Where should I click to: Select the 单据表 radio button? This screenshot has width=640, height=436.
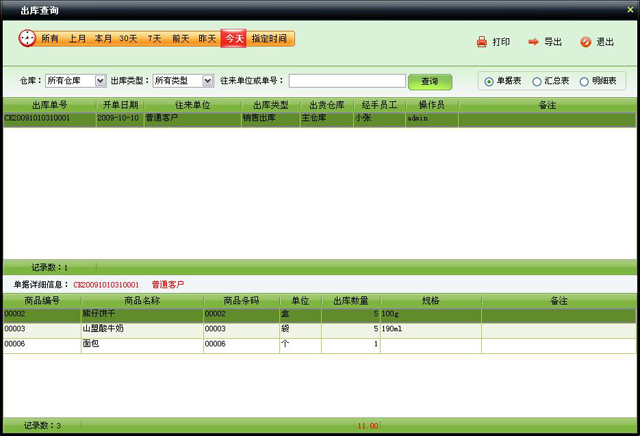click(x=489, y=81)
